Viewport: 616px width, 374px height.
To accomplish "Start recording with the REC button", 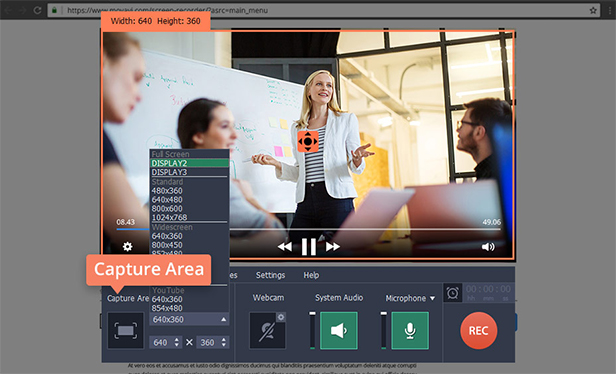I will tap(478, 330).
